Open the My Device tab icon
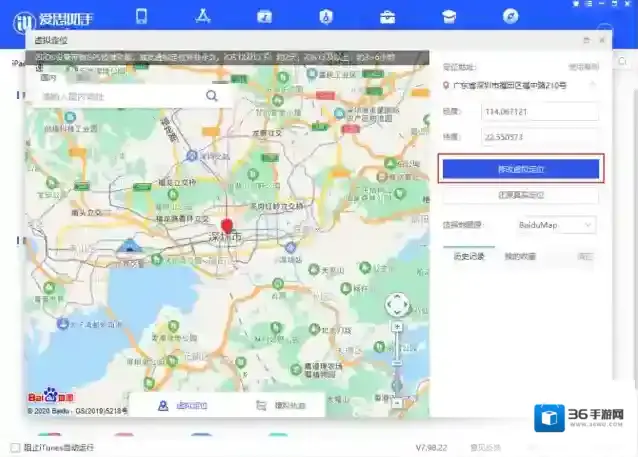Viewport: 638px width, 457px height. coord(141,16)
